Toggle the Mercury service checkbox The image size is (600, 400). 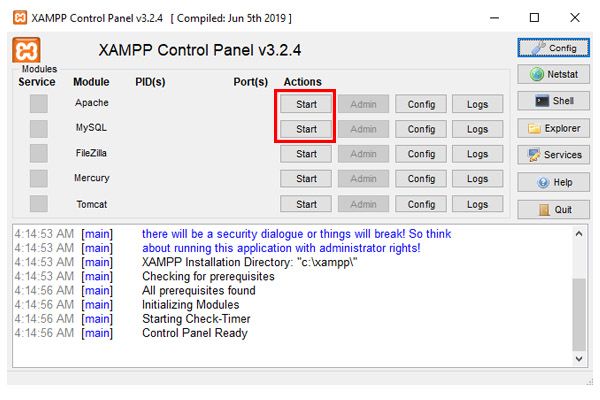39,178
